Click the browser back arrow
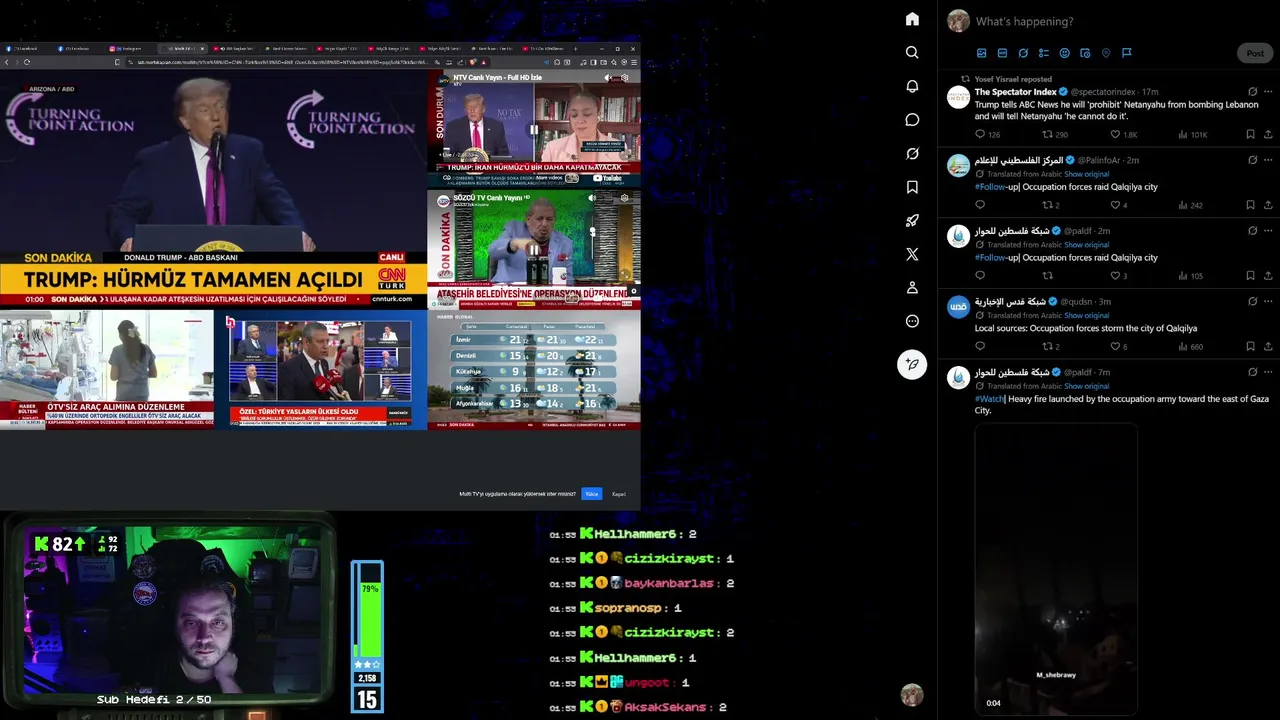The height and width of the screenshot is (720, 1280). [x=6, y=62]
